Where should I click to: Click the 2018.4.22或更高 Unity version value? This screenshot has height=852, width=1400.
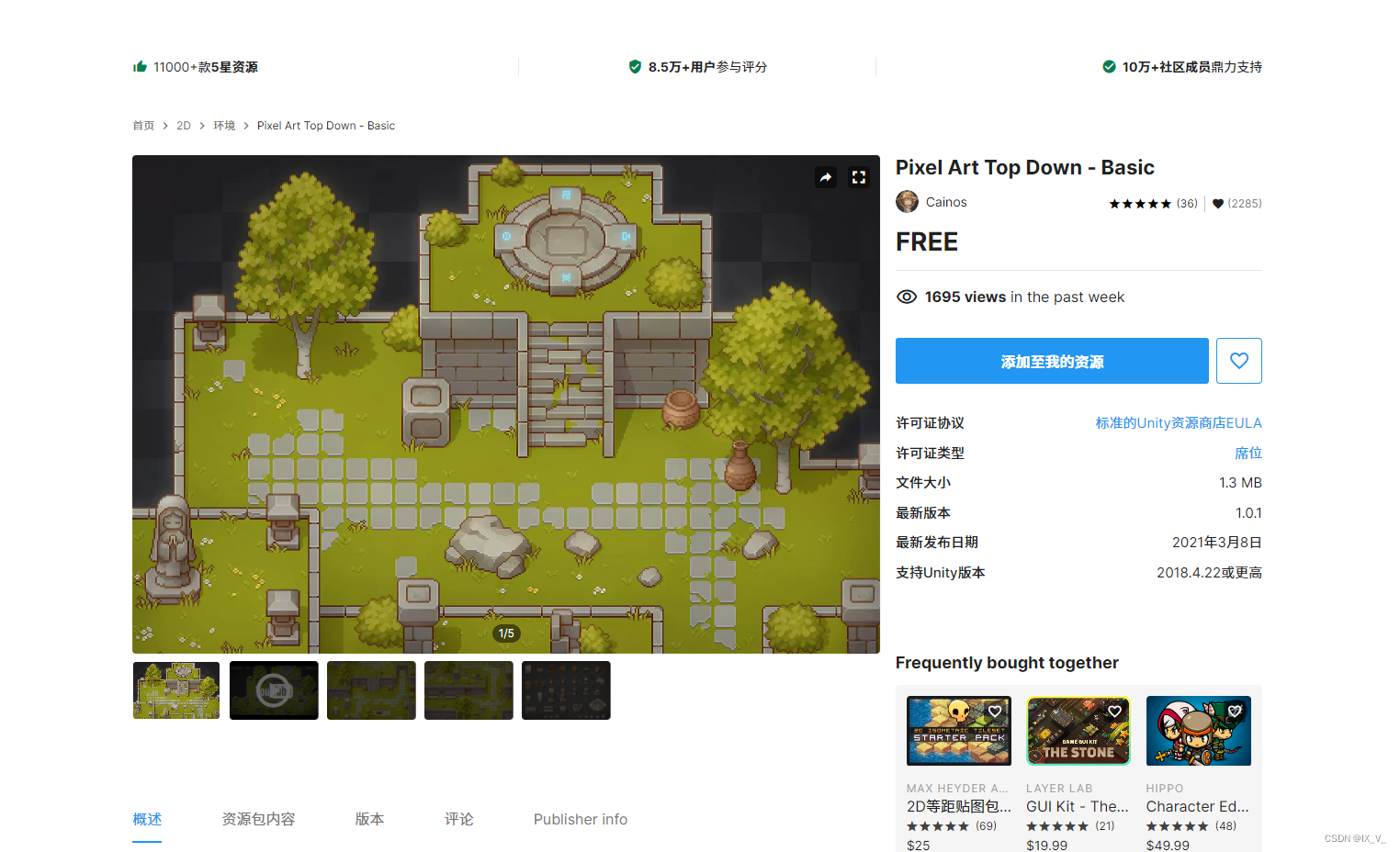click(x=1209, y=573)
